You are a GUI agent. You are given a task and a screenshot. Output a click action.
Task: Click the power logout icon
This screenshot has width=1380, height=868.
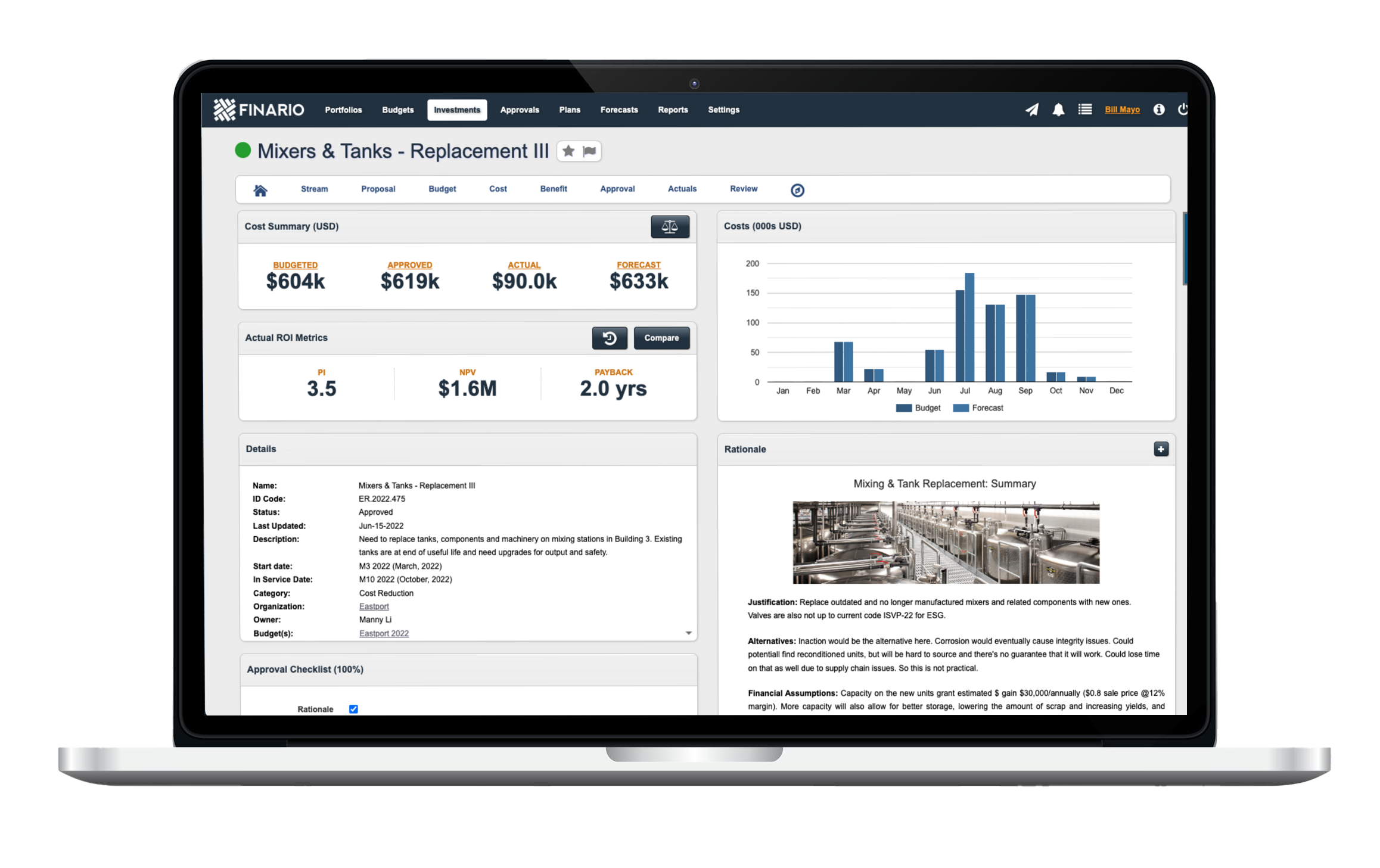point(1182,110)
